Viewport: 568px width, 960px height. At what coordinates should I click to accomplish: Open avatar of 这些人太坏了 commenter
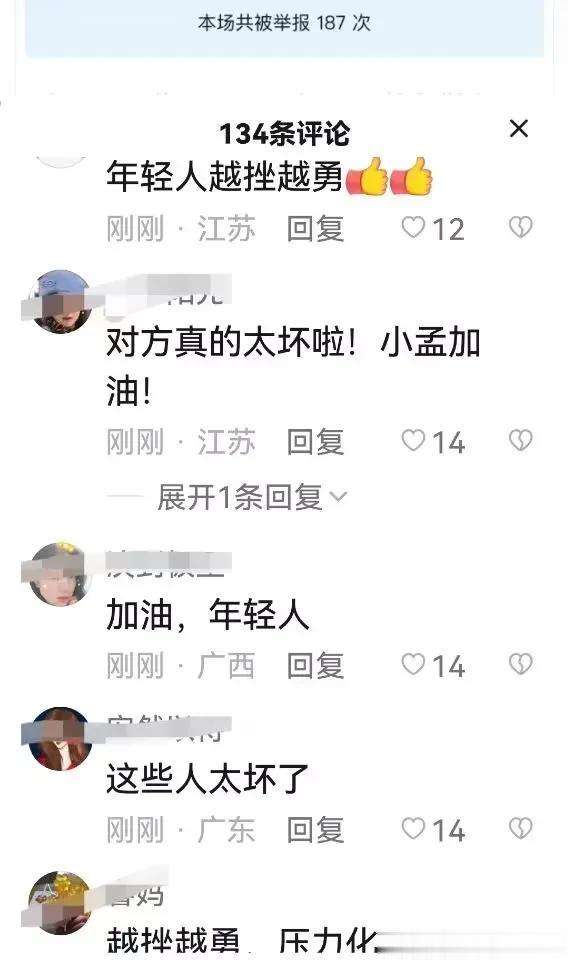60,738
